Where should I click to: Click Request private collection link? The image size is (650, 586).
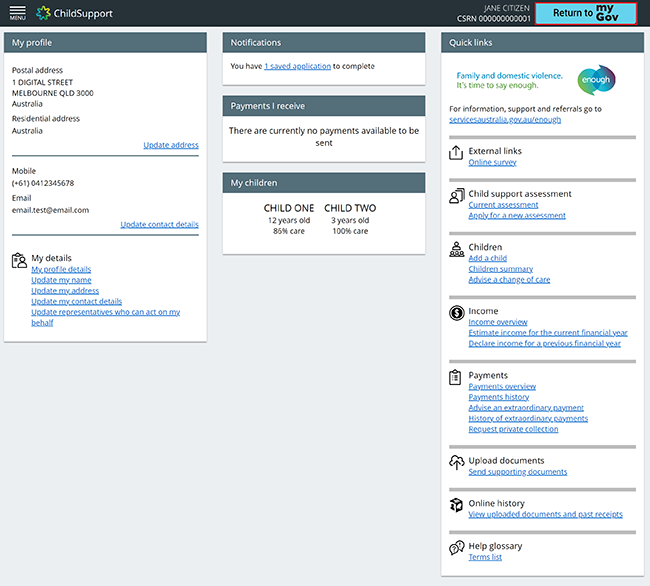tap(513, 429)
